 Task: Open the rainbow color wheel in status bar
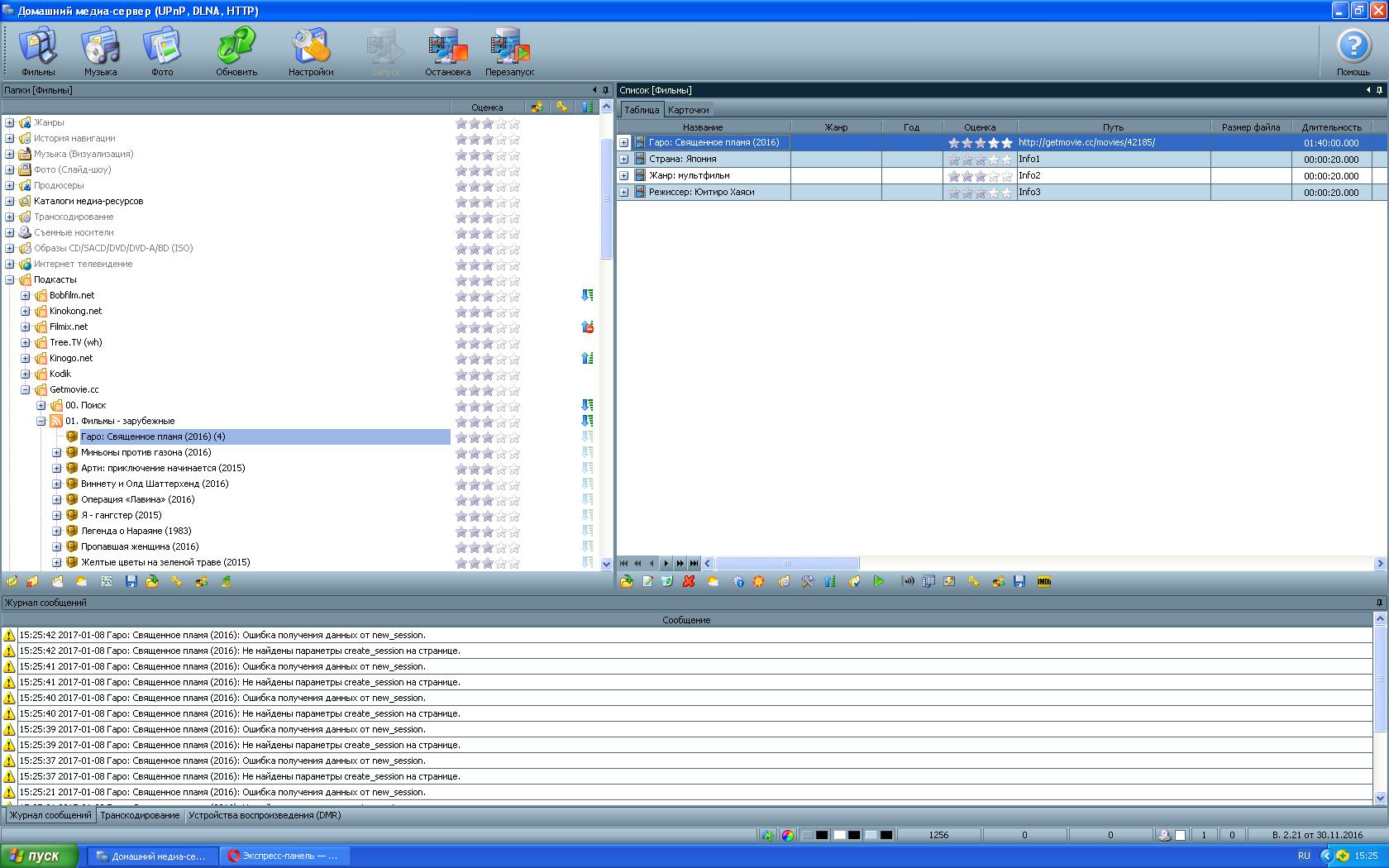pyautogui.click(x=787, y=835)
